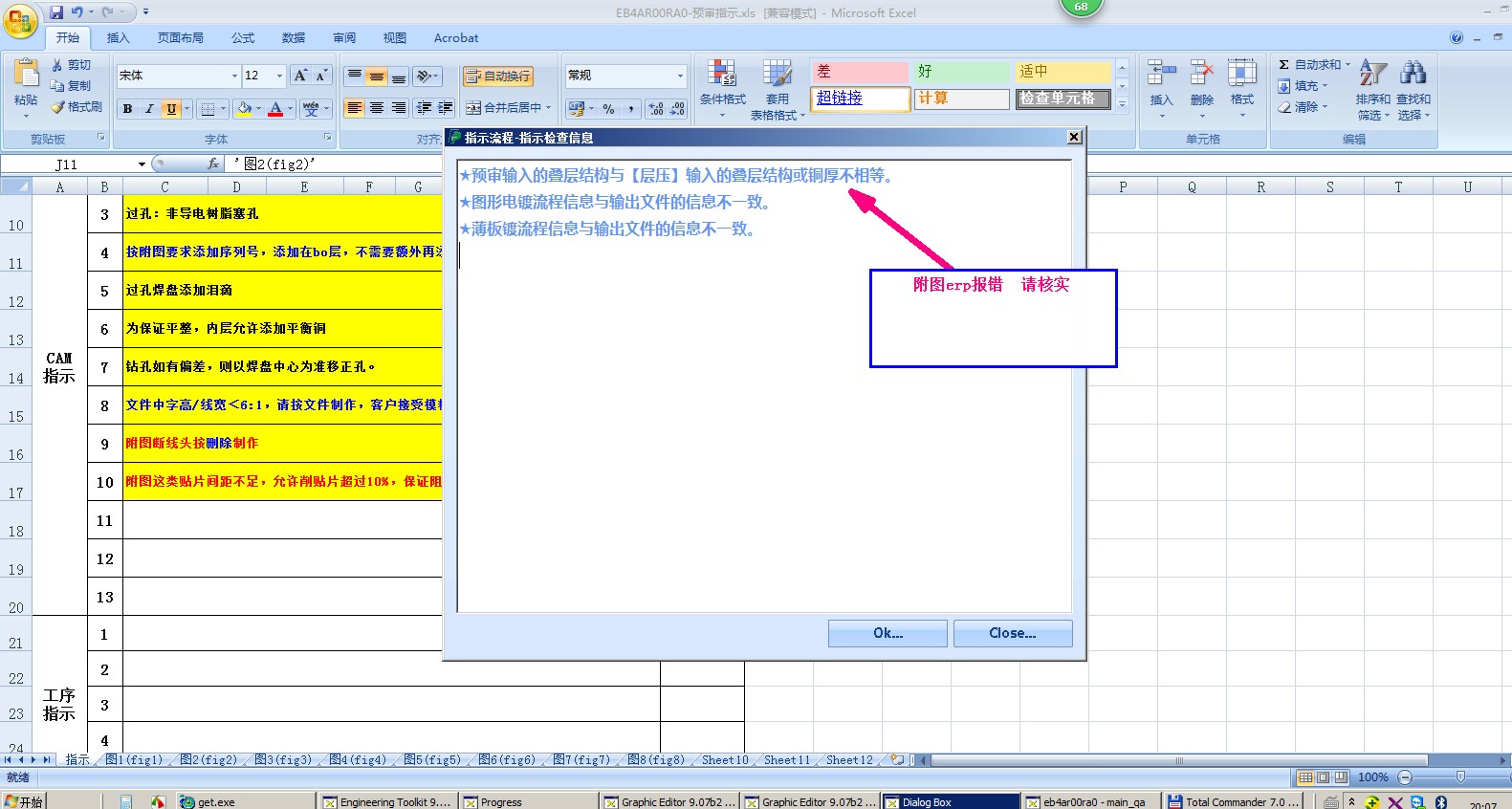The height and width of the screenshot is (809, 1512).
Task: Toggle top vertical alignment
Action: click(x=354, y=76)
